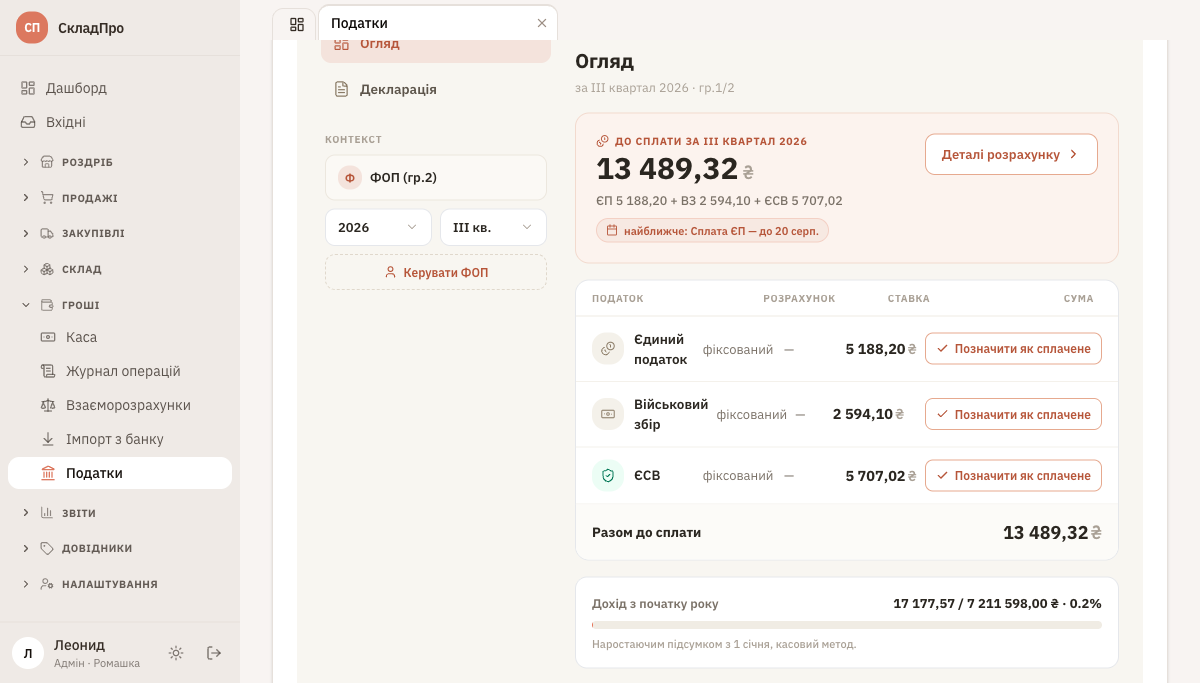Click the ЄСВ shield icon
The image size is (1200, 683).
coord(608,476)
